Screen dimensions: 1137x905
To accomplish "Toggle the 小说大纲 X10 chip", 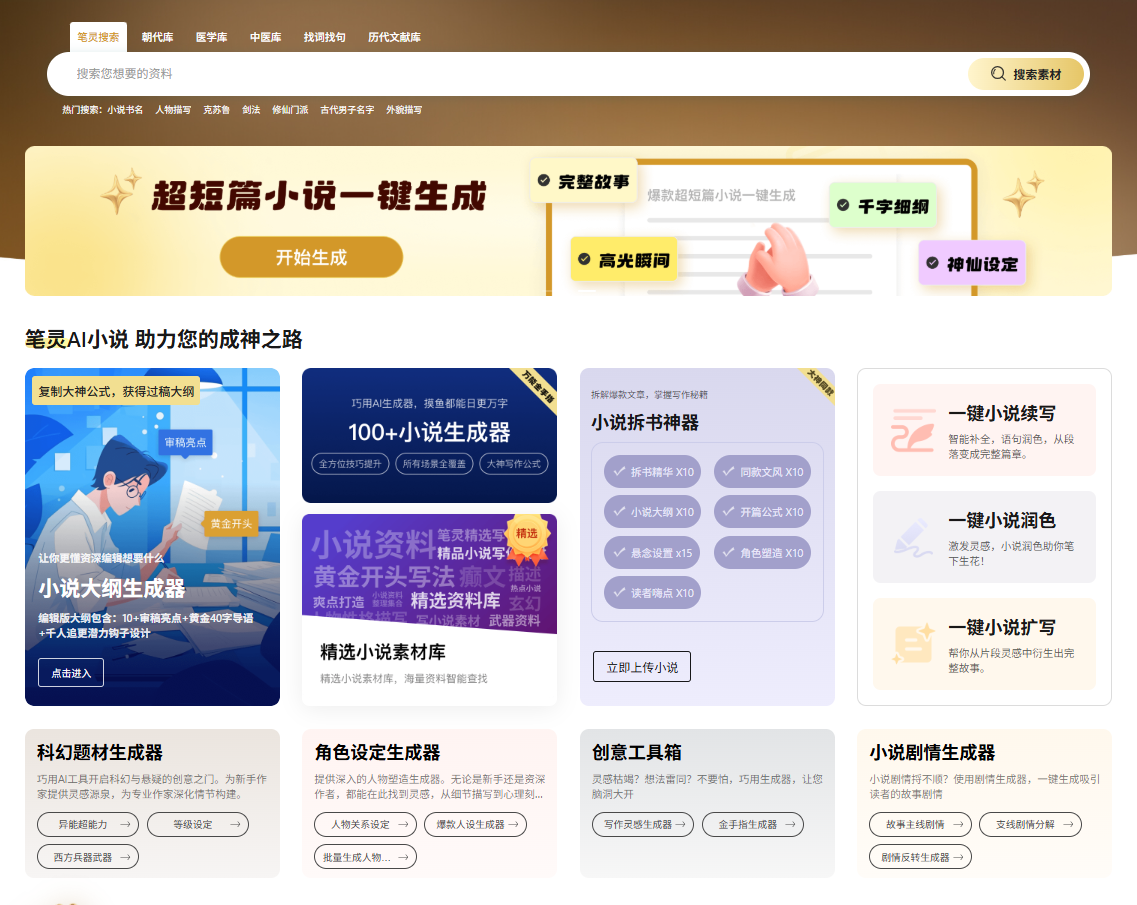I will coord(653,512).
